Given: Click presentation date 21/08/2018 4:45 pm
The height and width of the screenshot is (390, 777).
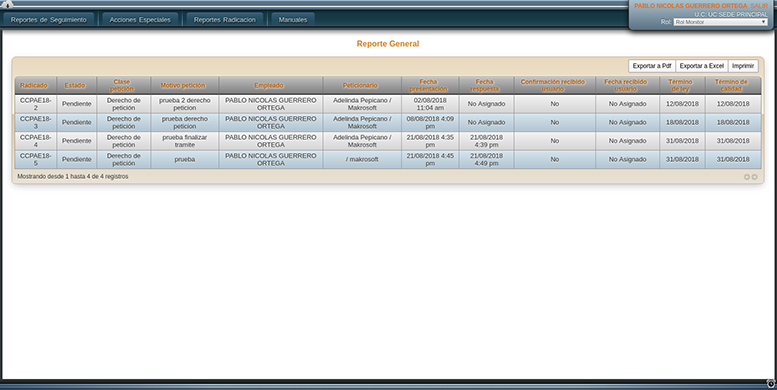Looking at the screenshot, I should 430,159.
